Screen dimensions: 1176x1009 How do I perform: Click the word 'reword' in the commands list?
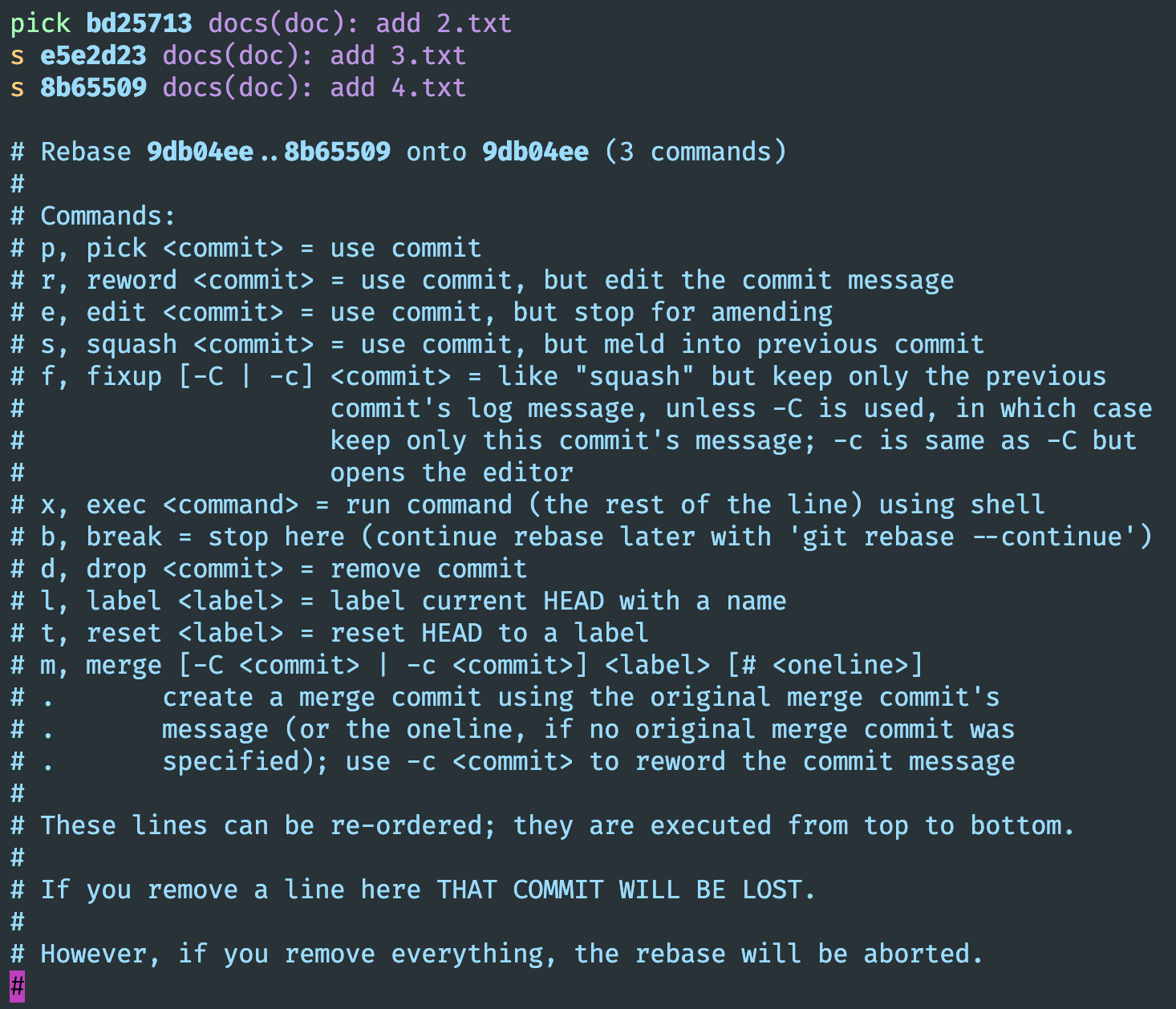tap(132, 280)
